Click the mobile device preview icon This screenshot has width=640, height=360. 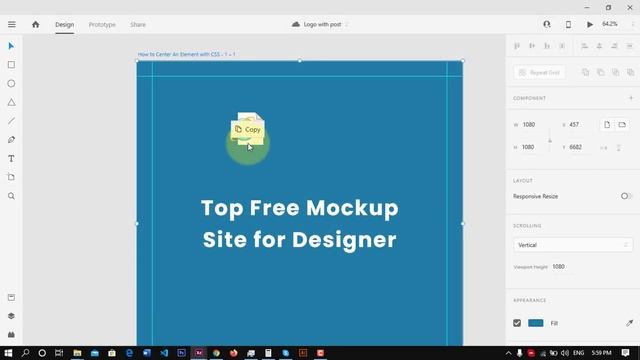(x=568, y=24)
